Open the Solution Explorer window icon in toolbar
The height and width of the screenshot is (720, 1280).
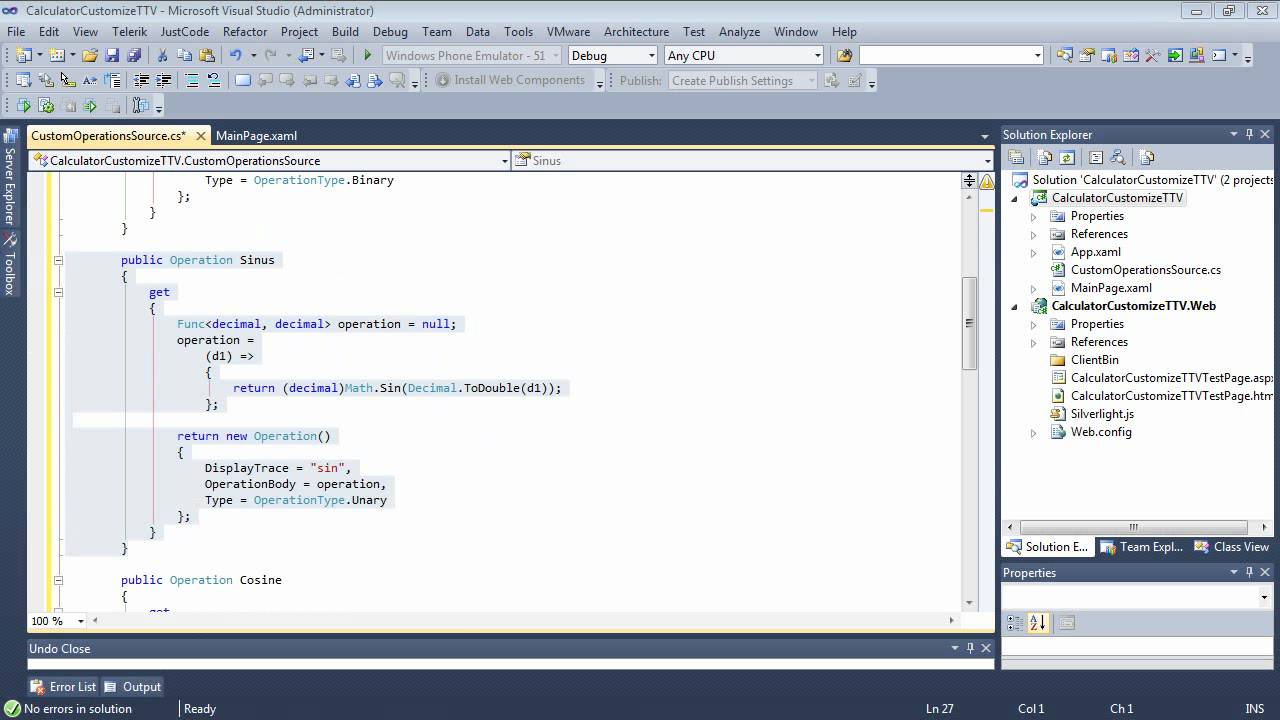point(1065,56)
